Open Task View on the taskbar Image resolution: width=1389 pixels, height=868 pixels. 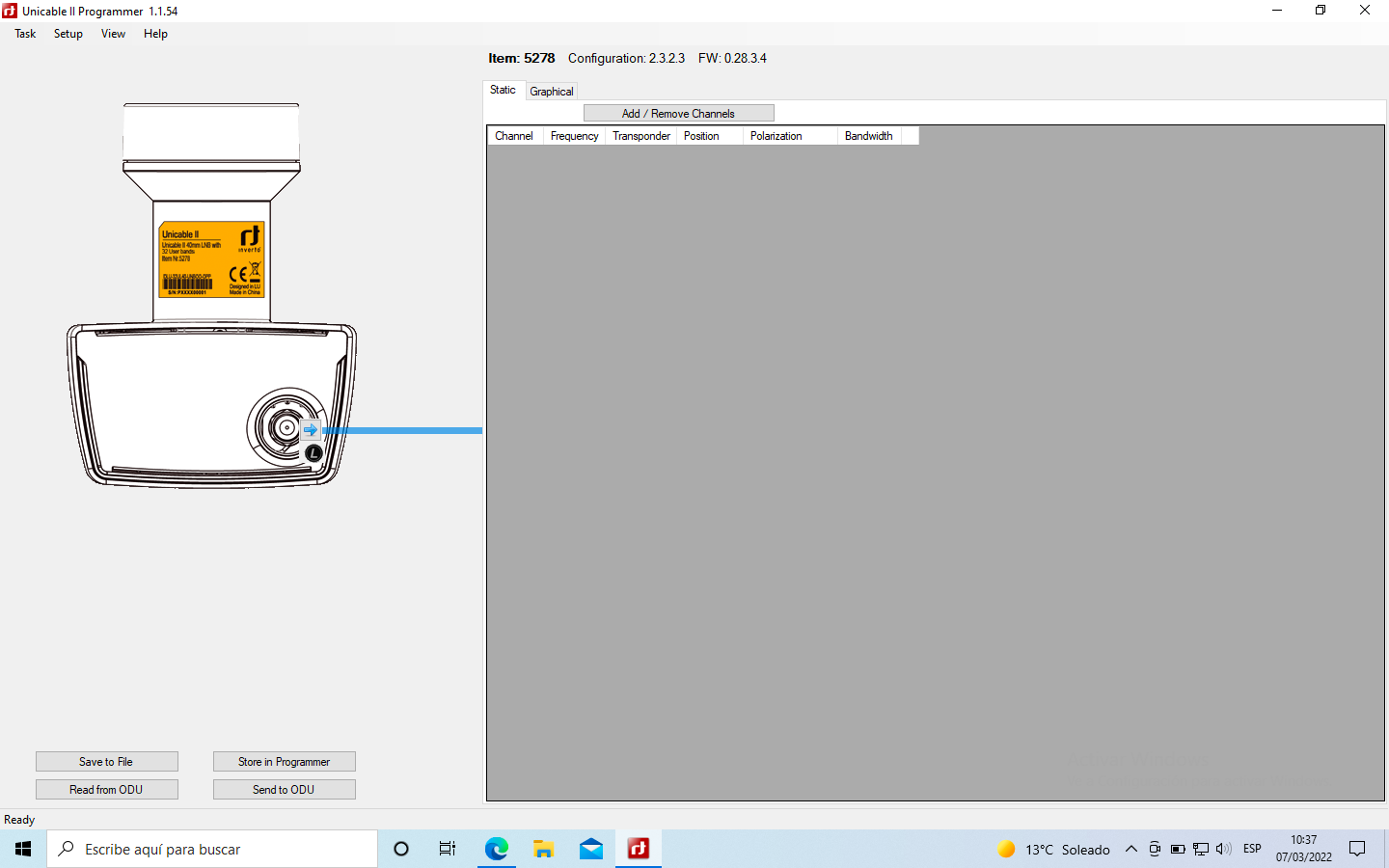(x=448, y=849)
